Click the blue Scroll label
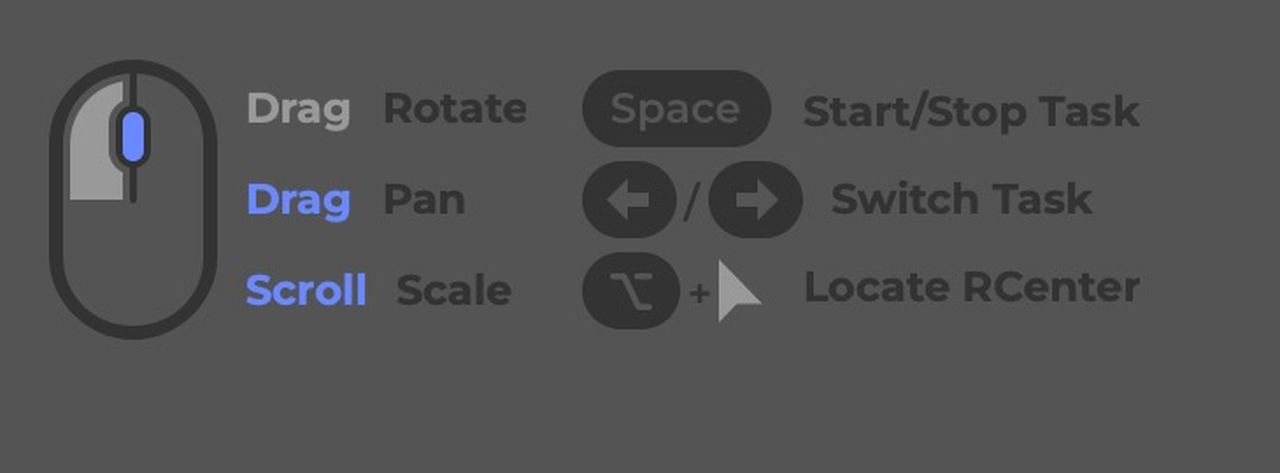Screen dimensions: 1280x473 tap(306, 291)
